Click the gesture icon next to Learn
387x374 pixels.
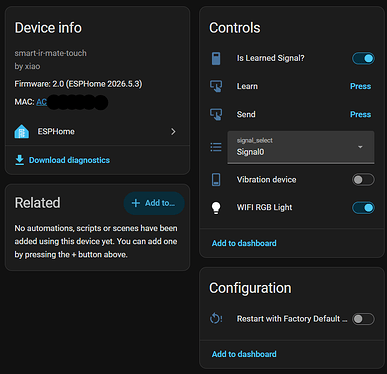tap(216, 86)
